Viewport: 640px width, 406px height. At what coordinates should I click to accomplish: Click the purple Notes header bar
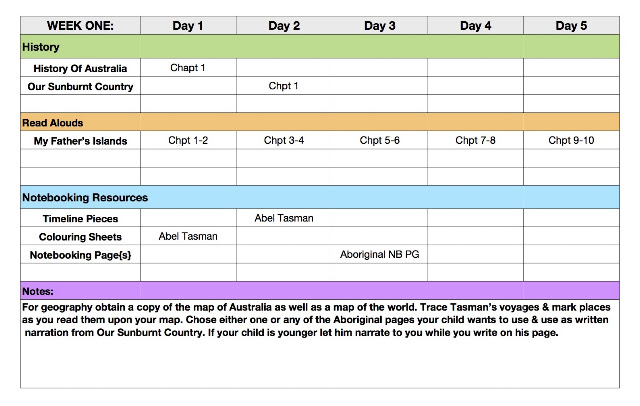[320, 291]
